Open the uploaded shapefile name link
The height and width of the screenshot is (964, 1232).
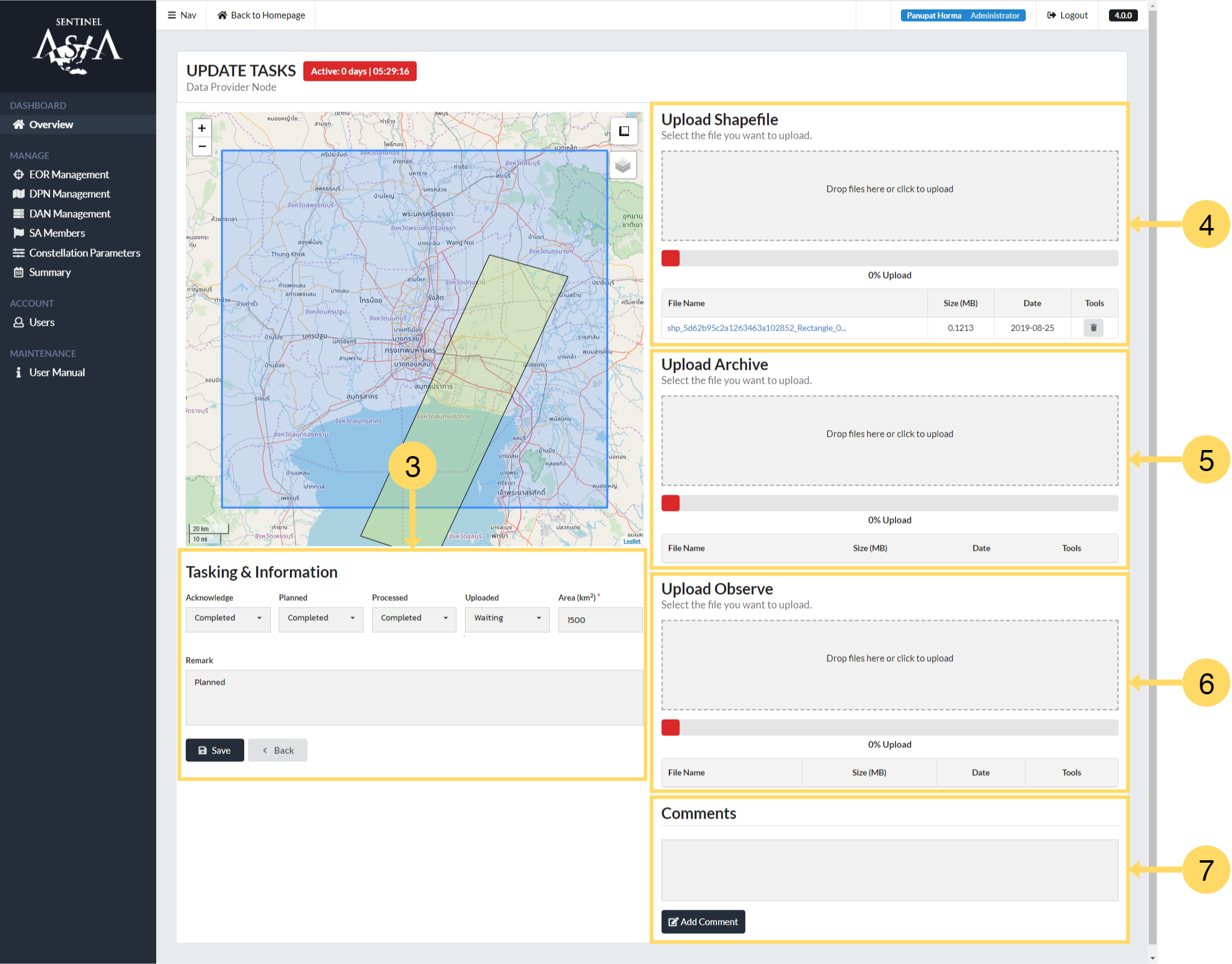coord(756,328)
